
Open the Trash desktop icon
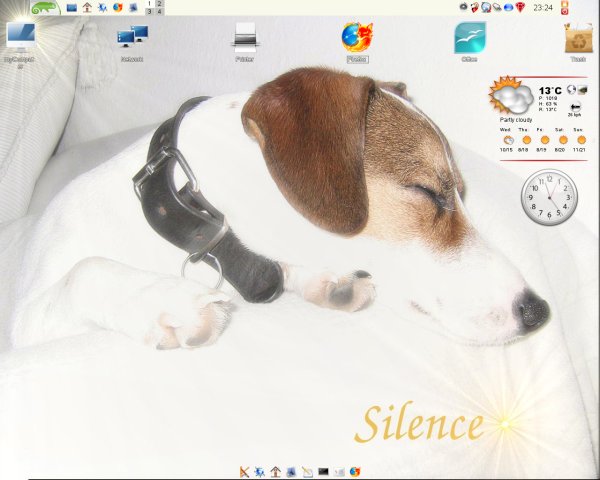coord(578,38)
